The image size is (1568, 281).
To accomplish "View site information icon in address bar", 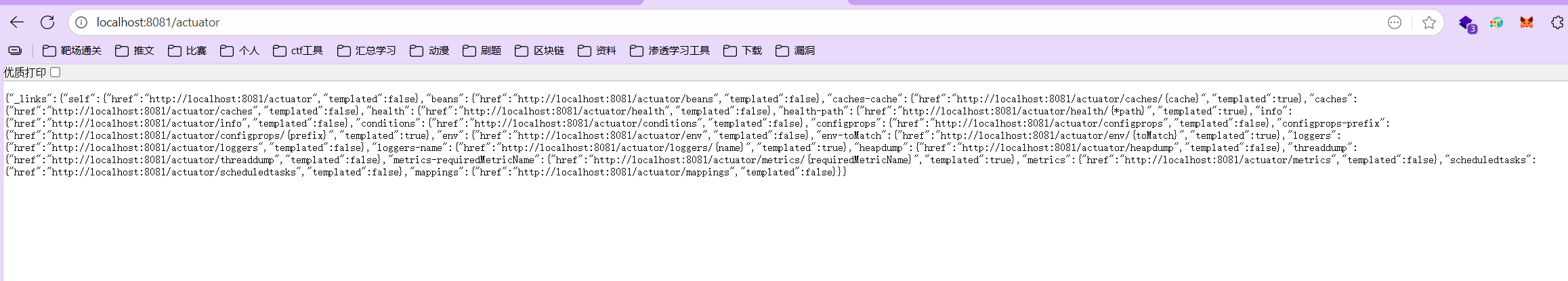I will click(x=81, y=22).
